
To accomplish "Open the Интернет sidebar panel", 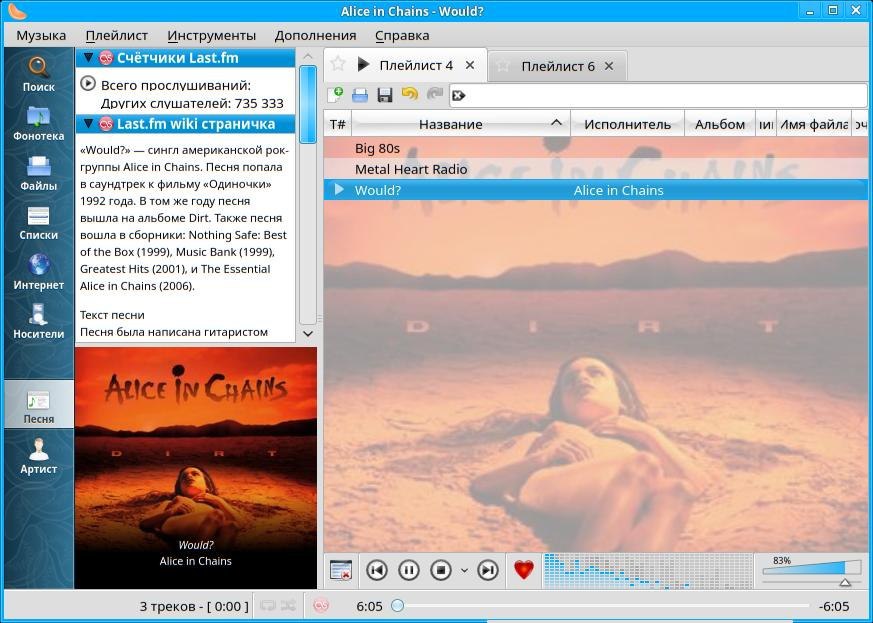I will click(38, 272).
